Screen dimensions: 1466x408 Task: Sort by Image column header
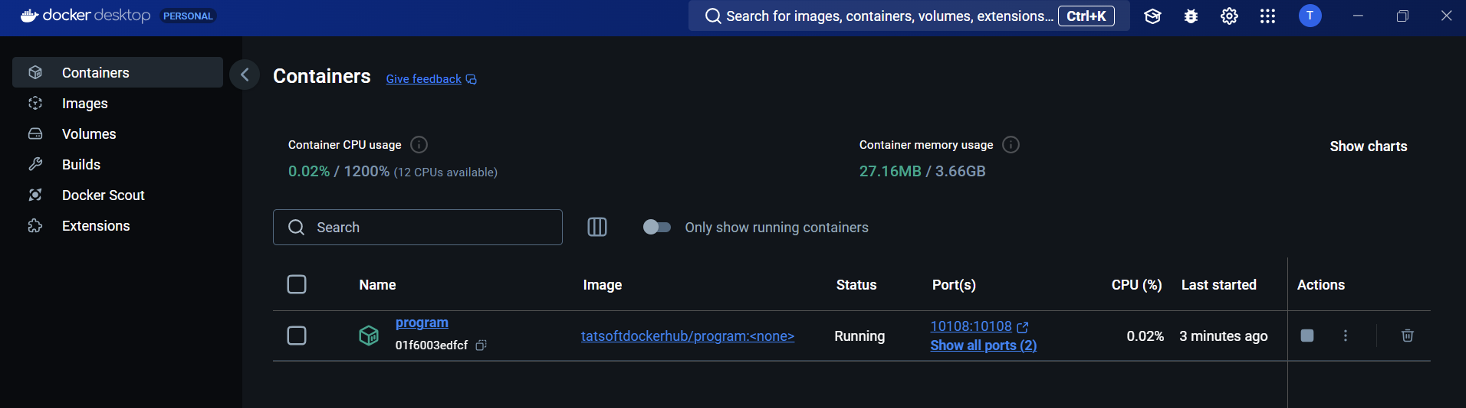click(x=602, y=285)
